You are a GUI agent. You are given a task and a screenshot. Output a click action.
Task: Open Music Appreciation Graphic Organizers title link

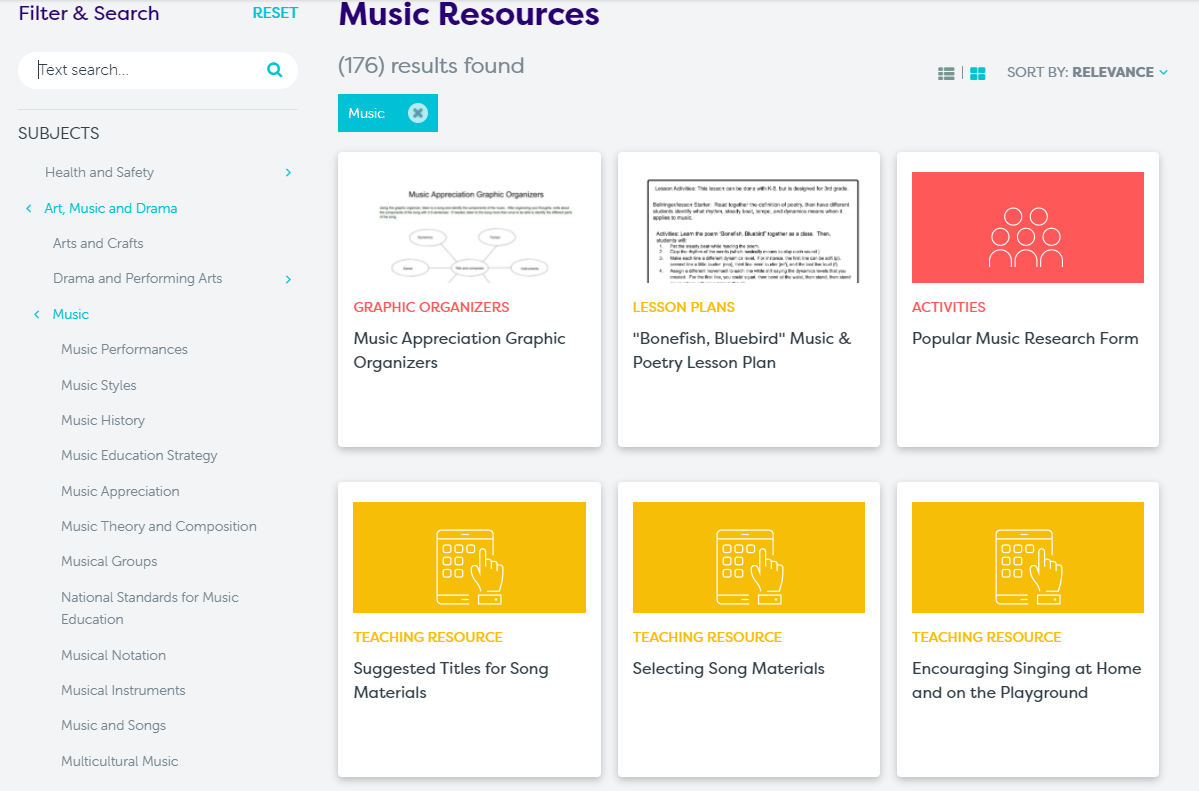459,350
